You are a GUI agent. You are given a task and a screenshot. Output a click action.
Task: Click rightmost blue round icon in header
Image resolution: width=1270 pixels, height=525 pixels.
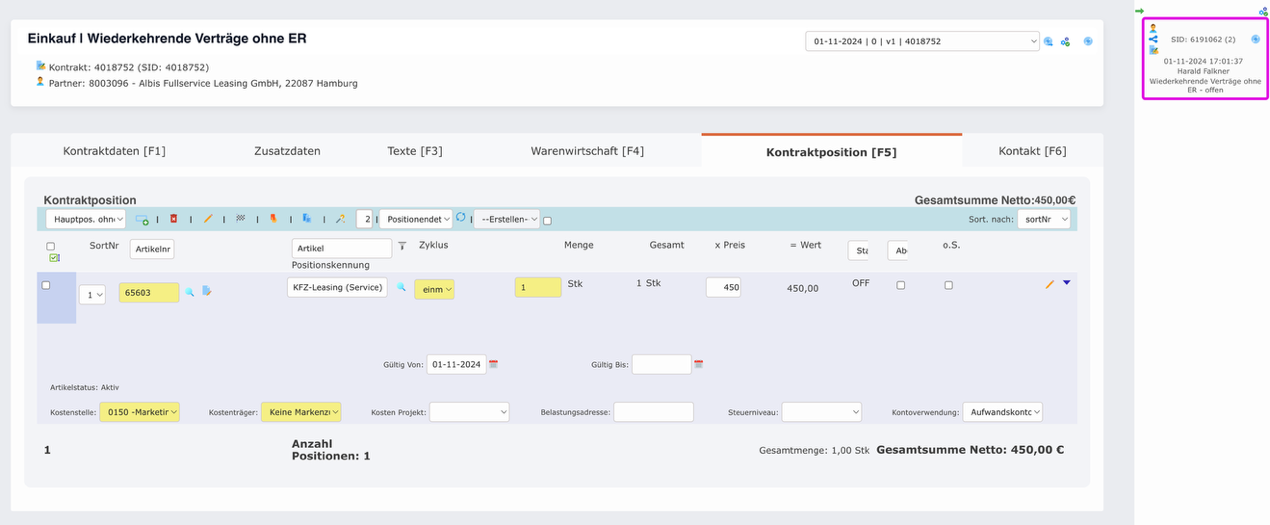(1088, 41)
